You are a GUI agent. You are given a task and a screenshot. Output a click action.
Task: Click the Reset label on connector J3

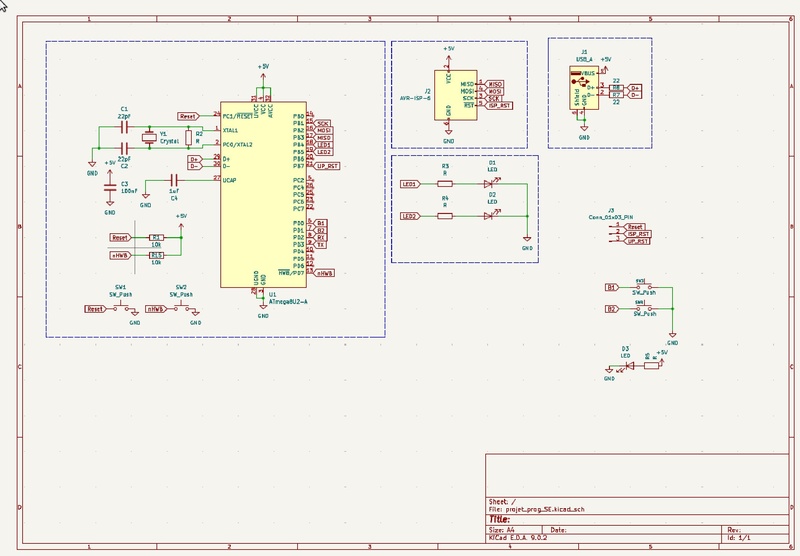pos(635,227)
